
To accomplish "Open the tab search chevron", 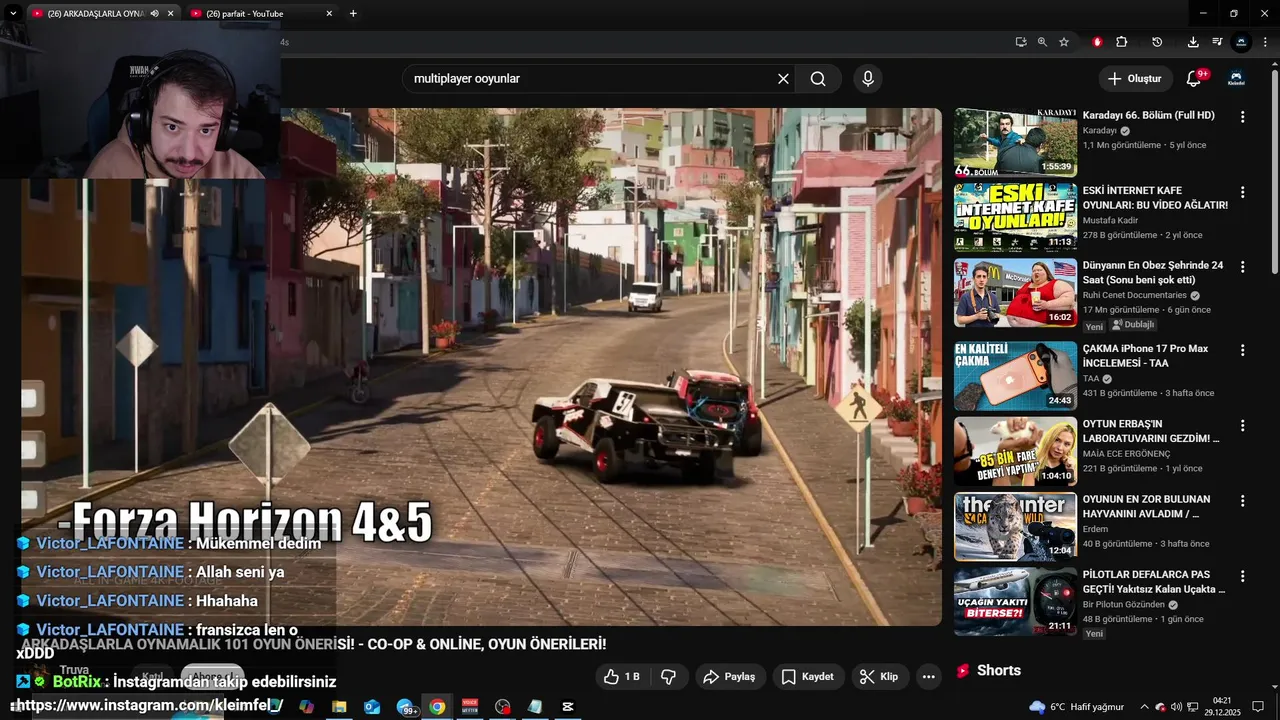I will (x=13, y=13).
